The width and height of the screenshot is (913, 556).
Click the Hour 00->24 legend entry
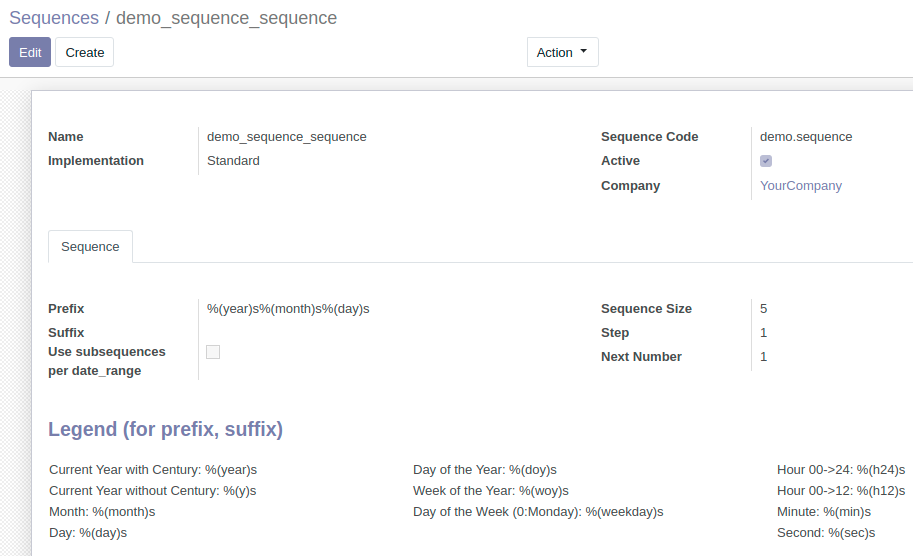click(x=841, y=470)
